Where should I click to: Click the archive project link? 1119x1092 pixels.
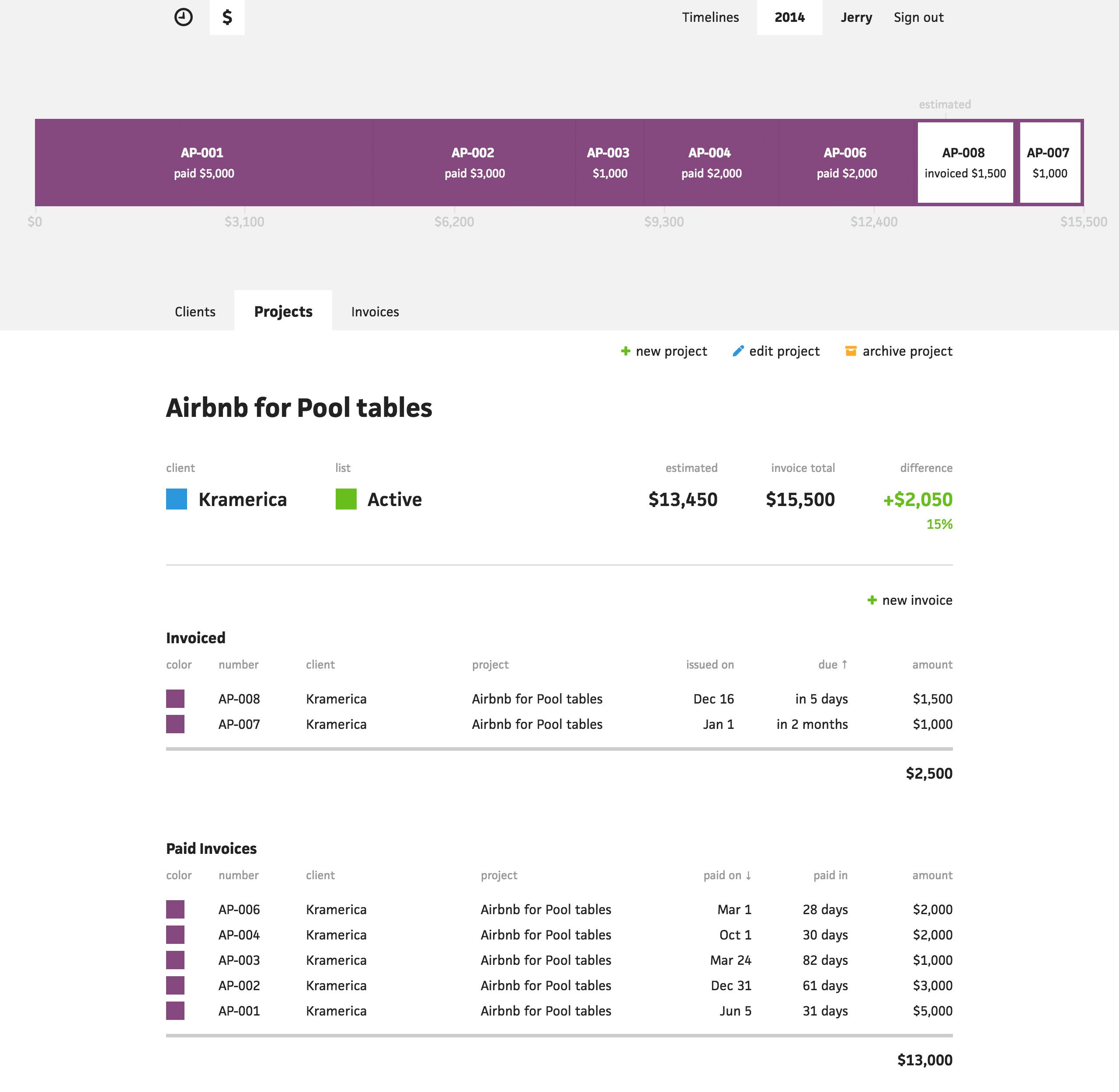(x=907, y=351)
